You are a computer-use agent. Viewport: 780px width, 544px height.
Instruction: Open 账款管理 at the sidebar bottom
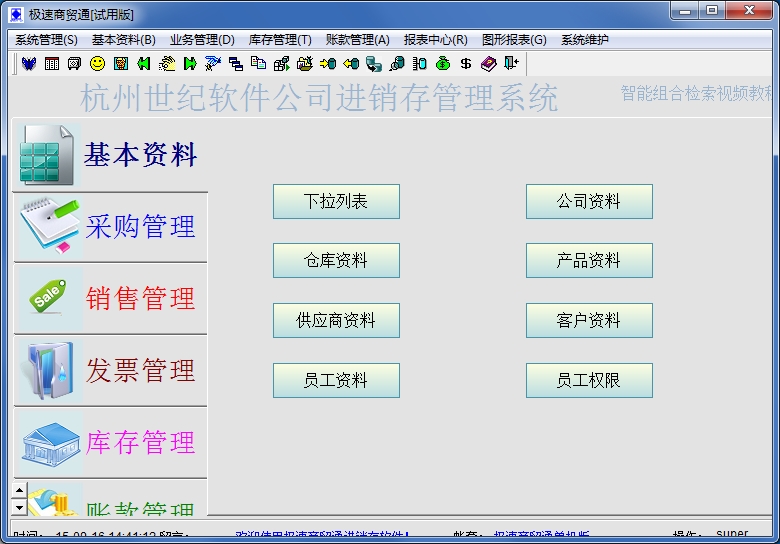click(117, 498)
